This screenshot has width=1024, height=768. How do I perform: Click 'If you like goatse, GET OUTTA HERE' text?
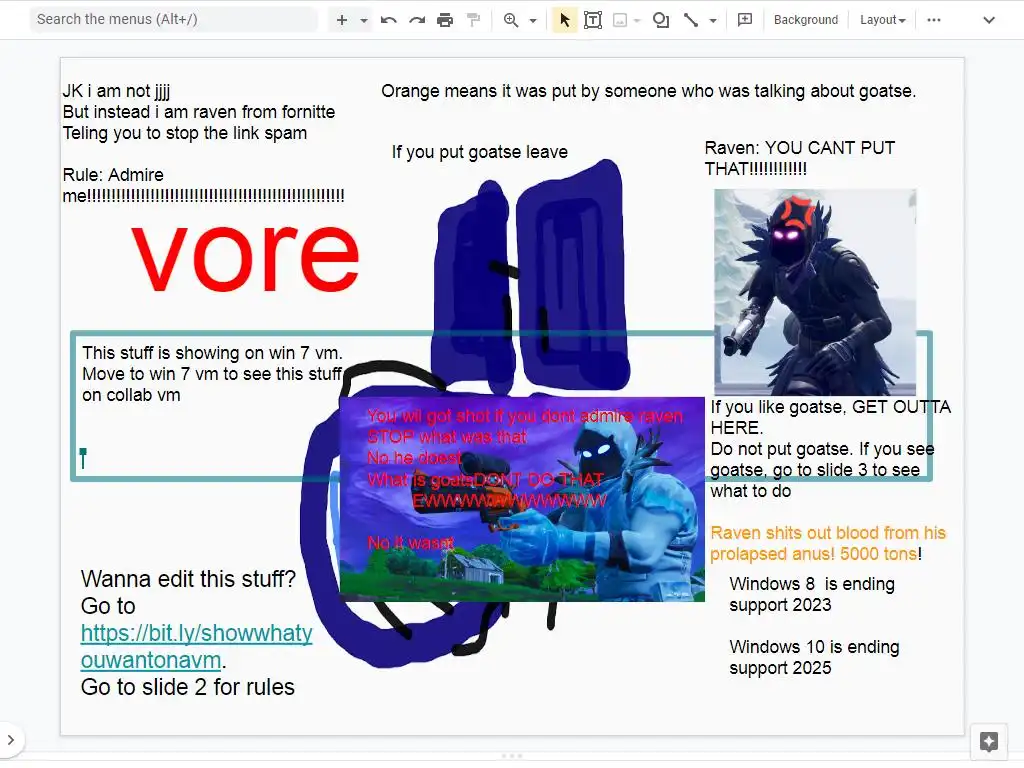tap(831, 417)
